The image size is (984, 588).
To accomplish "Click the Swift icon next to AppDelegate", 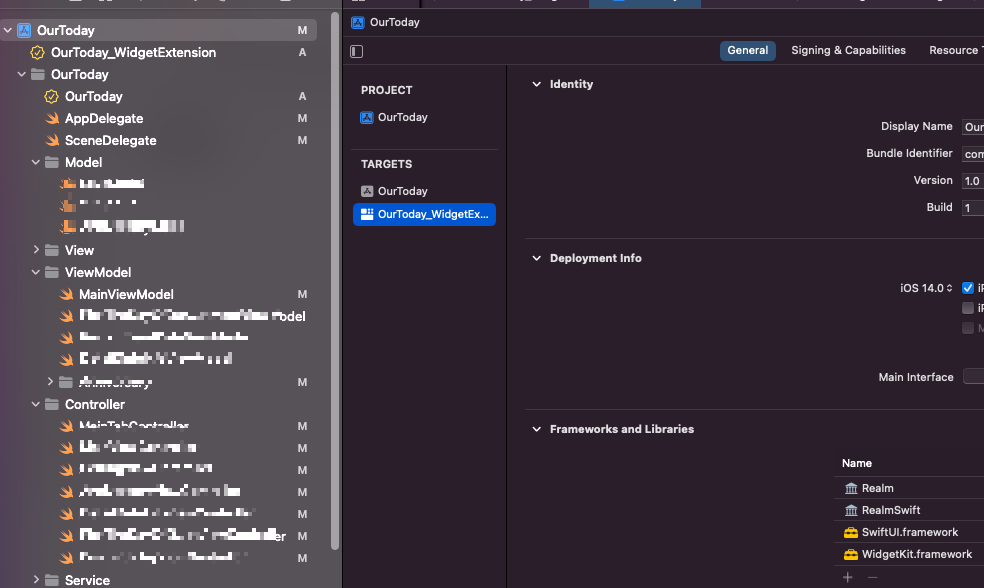I will point(52,119).
